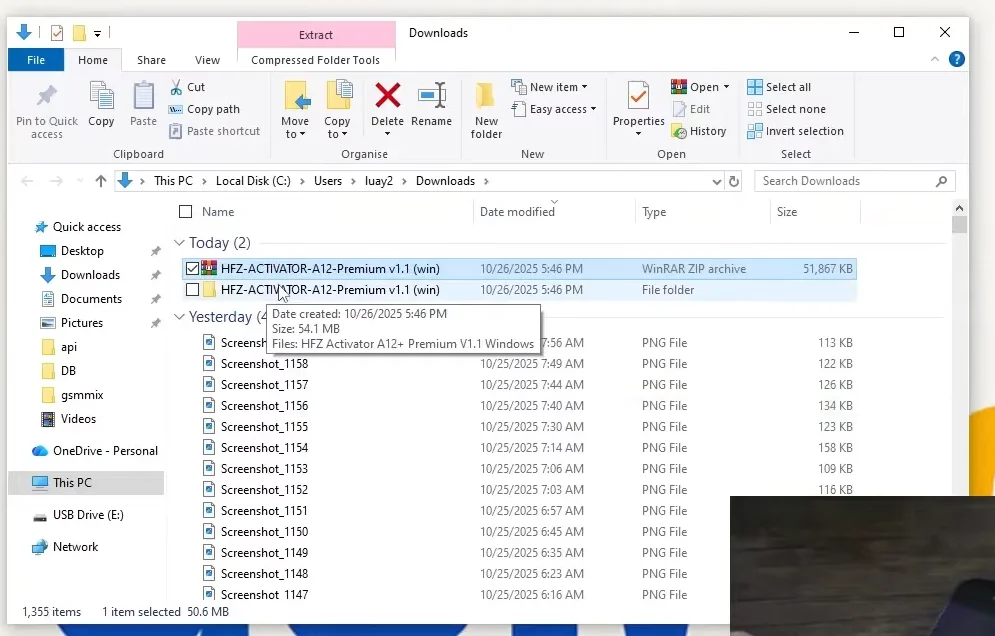Uncheck the WinRAR ZIP archive row checkbox

(x=192, y=268)
